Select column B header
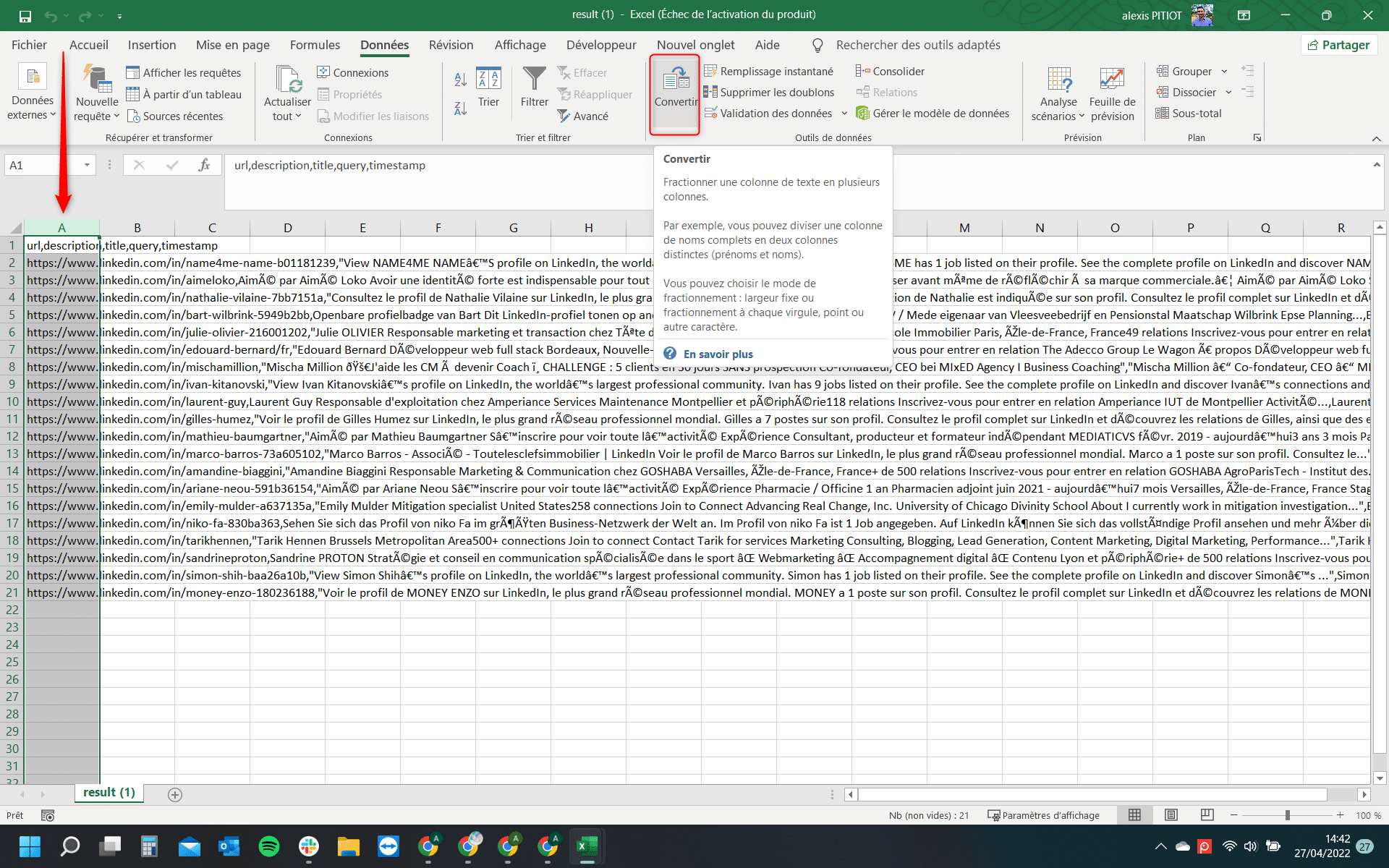This screenshot has width=1389, height=868. click(137, 228)
